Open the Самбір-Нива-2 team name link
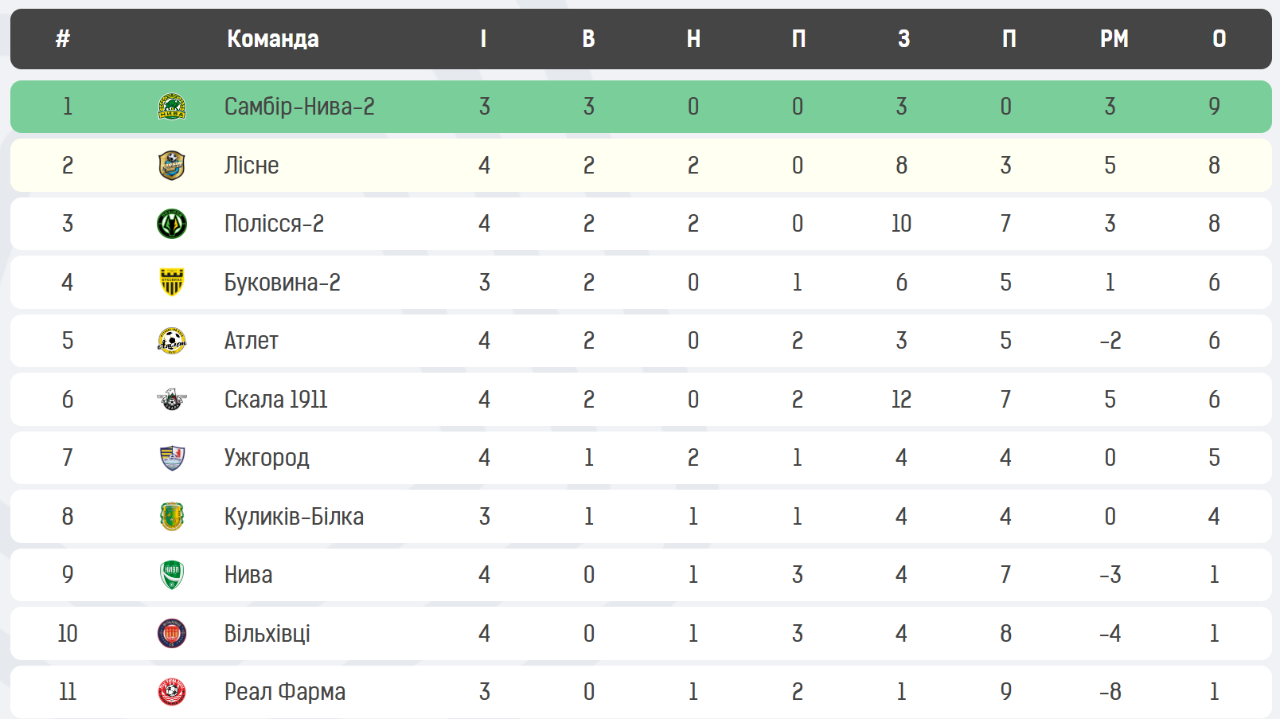Screen dimensions: 1280x719 tap(299, 107)
